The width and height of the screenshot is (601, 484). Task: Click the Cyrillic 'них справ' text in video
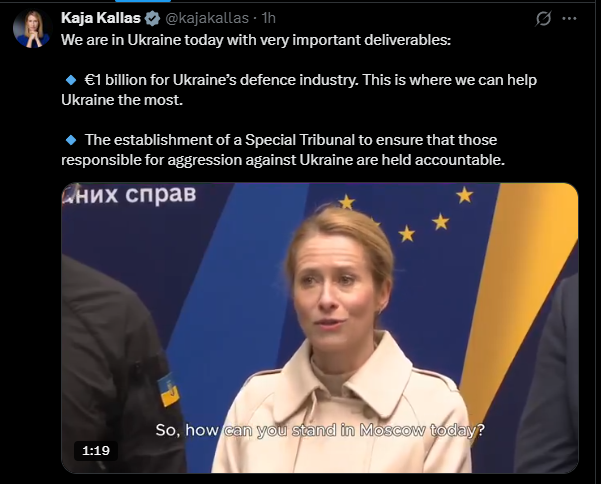130,195
